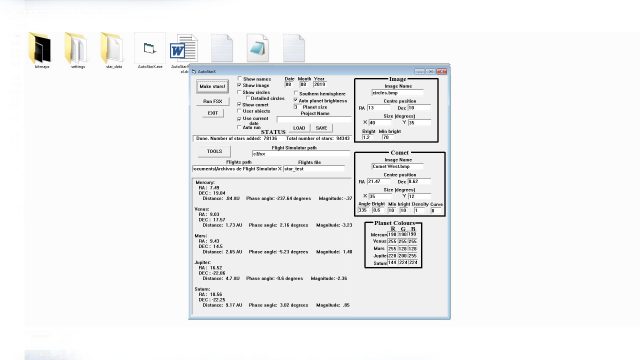
Task: Toggle the Show comet checkbox
Action: click(x=240, y=104)
